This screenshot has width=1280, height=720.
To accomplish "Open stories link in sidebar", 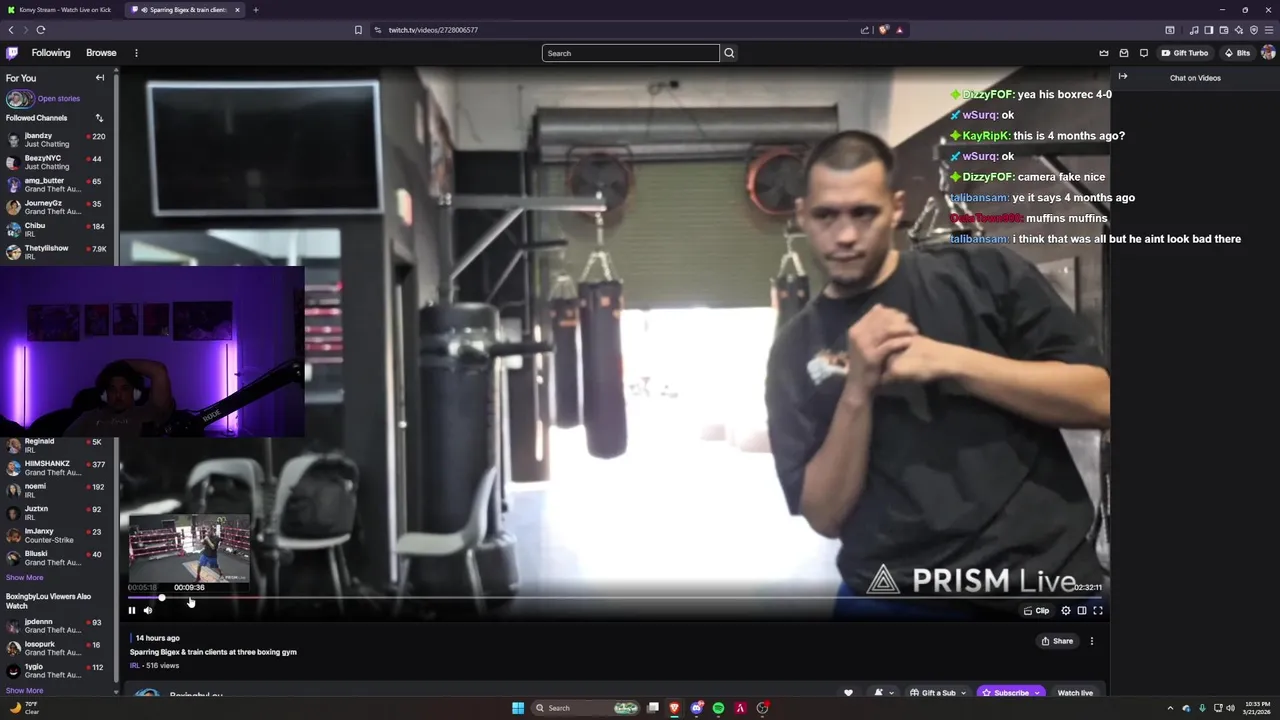I will (59, 98).
